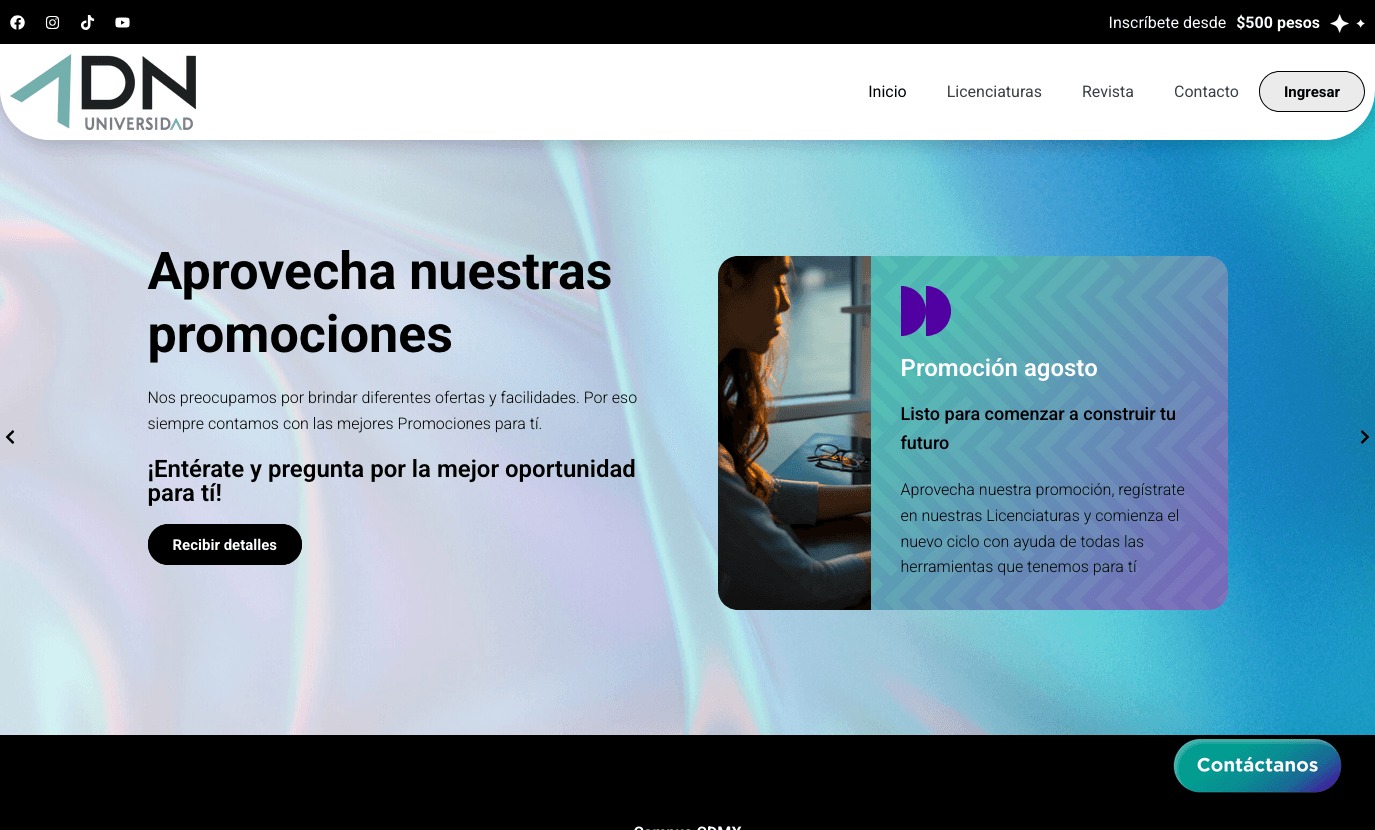Click the 'Inscríbete desde $500 pesos' banner text
The image size is (1375, 830).
coord(1214,23)
